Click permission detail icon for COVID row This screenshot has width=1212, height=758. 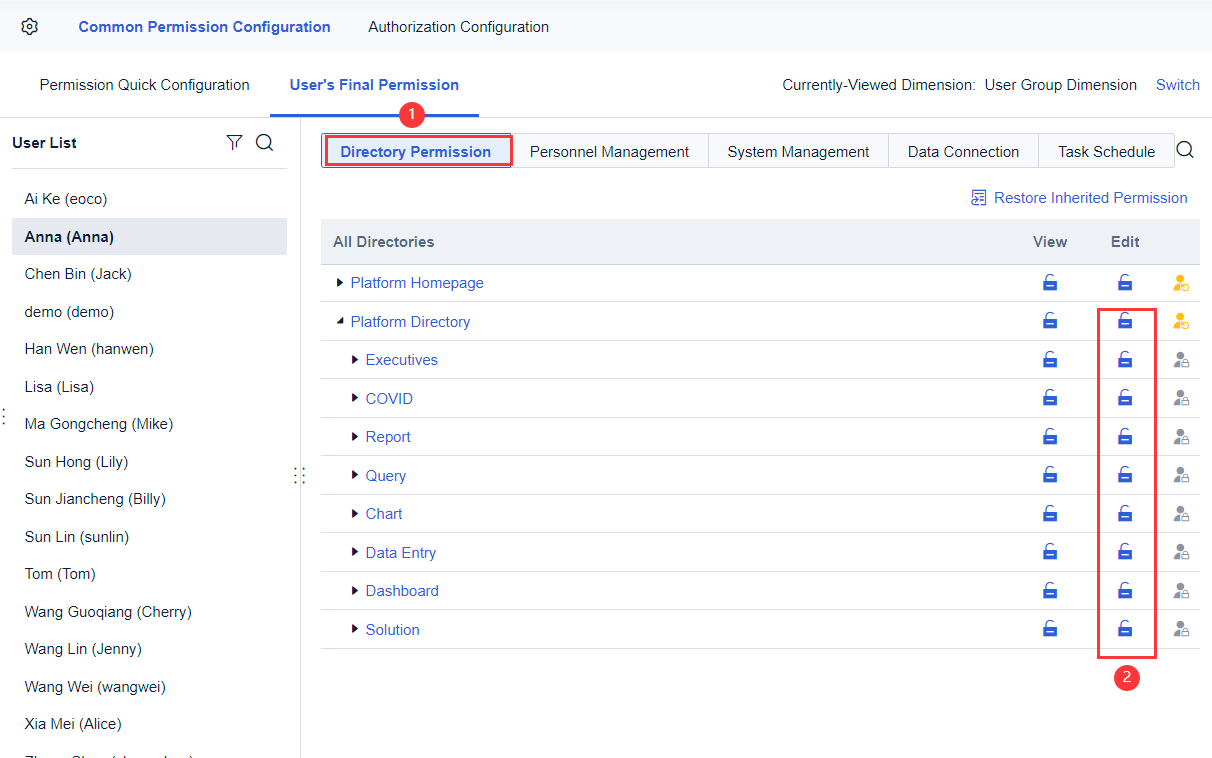pyautogui.click(x=1181, y=399)
